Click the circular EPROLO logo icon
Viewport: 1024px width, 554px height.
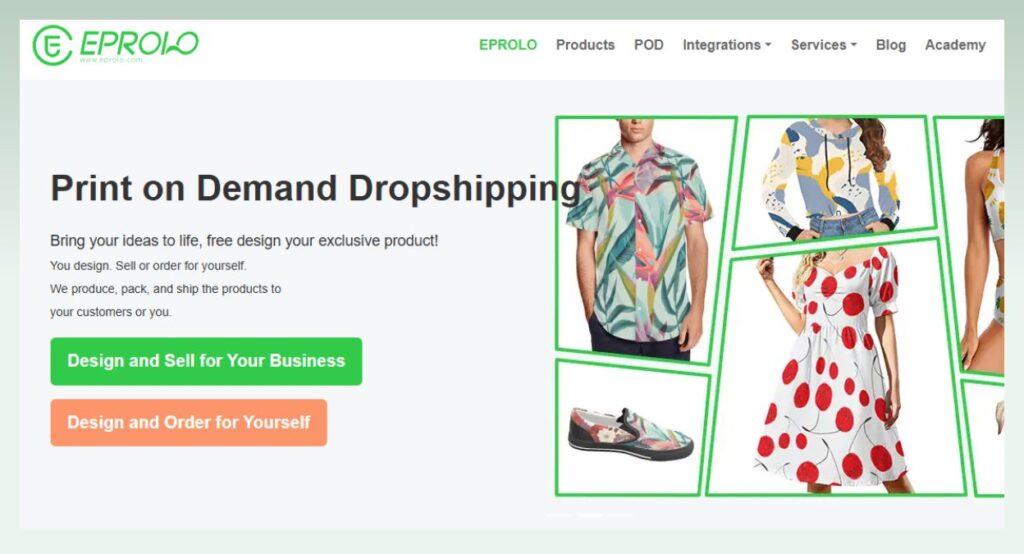pos(52,45)
